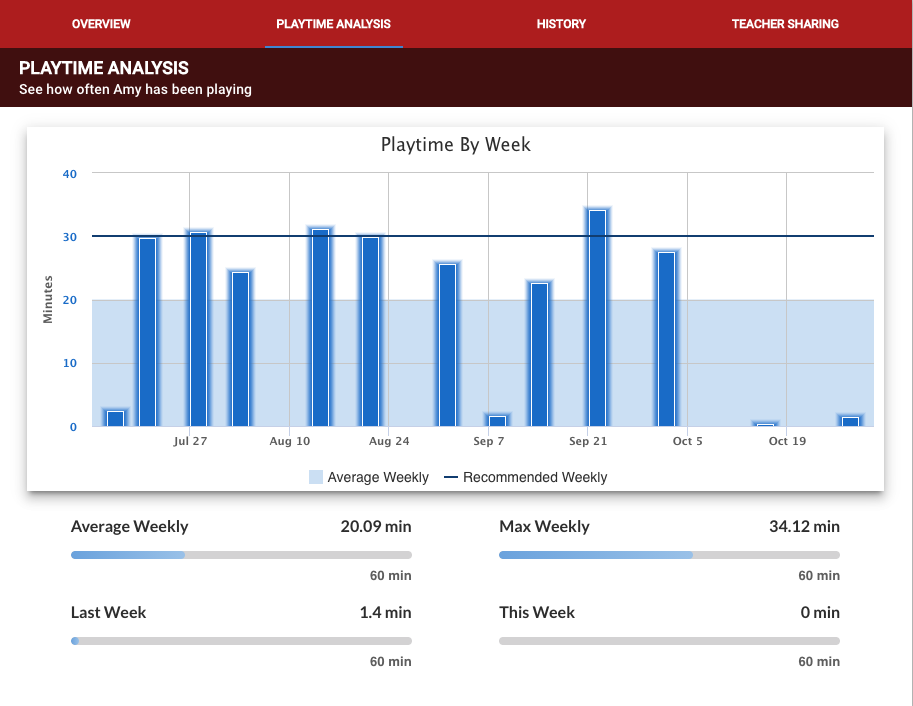Select the first small bar before Jul 27
Image resolution: width=913 pixels, height=706 pixels.
coord(116,419)
